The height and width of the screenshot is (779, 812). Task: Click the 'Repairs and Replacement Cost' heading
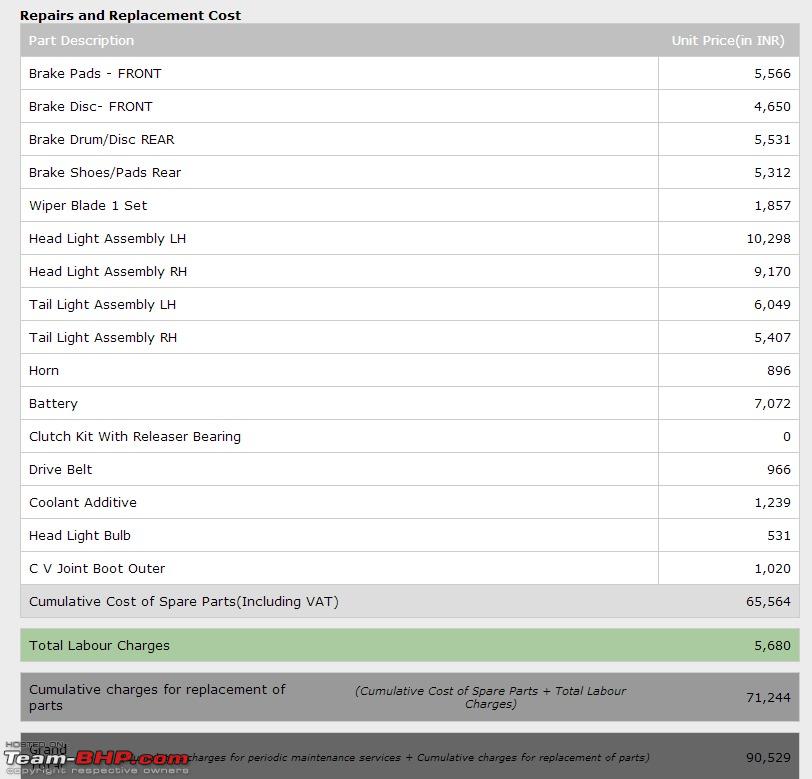tap(130, 16)
